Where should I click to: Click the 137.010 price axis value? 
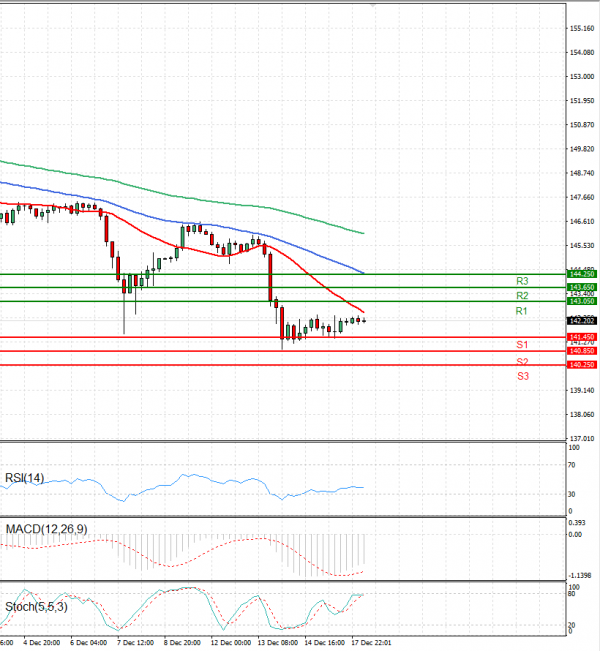pyautogui.click(x=582, y=438)
